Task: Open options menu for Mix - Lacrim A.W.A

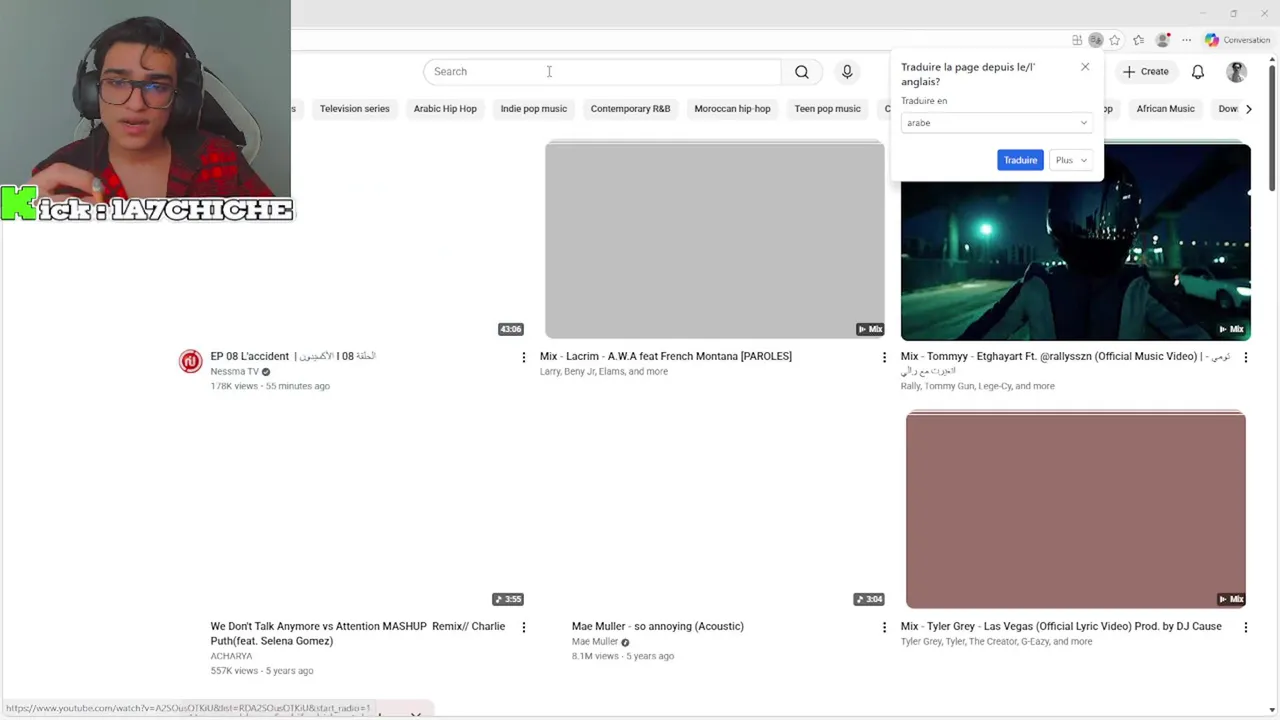Action: coord(884,357)
